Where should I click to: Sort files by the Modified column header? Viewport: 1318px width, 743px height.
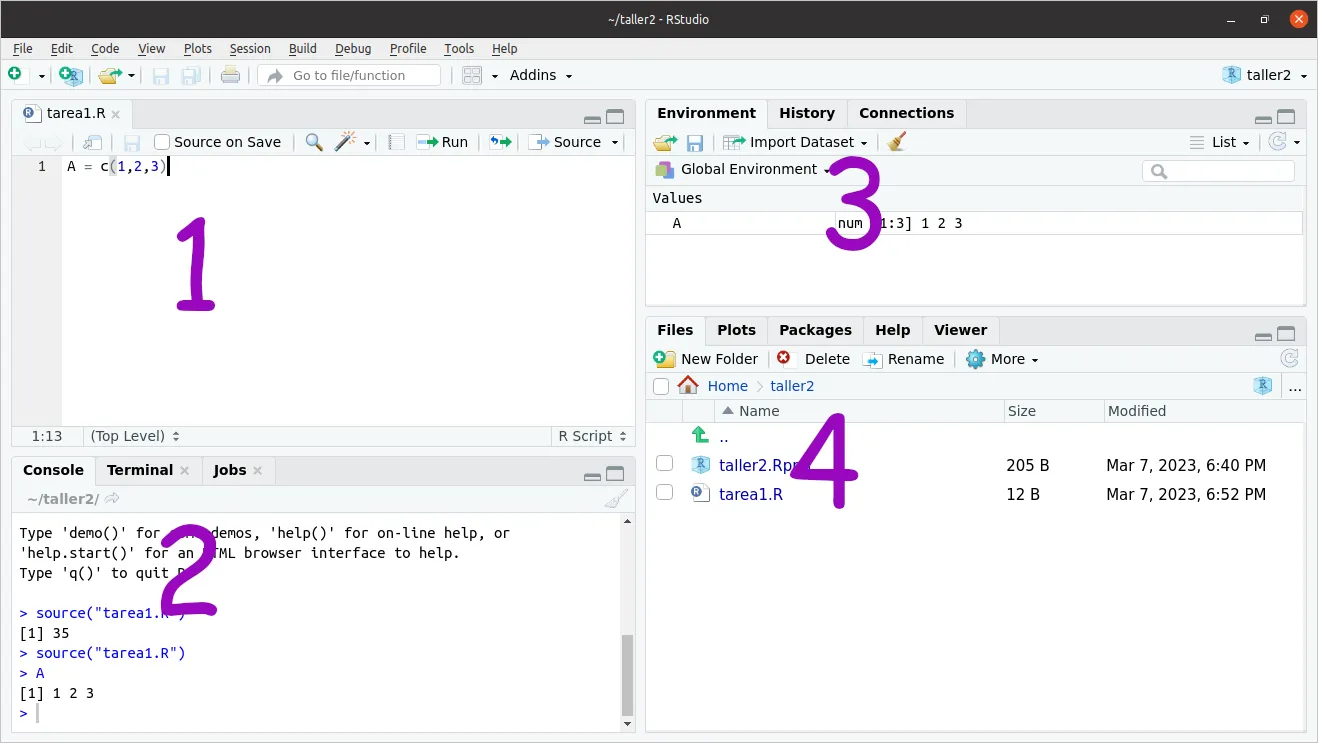tap(1136, 411)
